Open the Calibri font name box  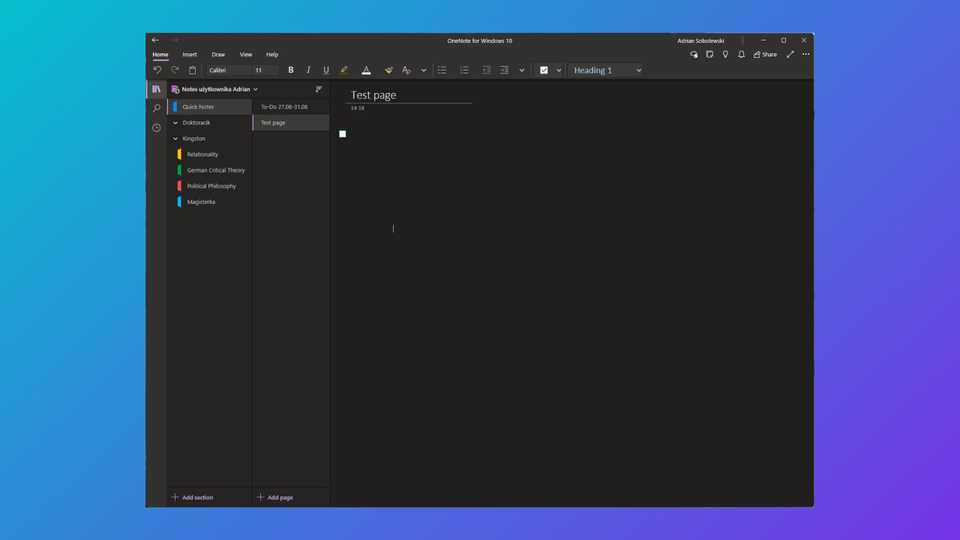click(228, 70)
